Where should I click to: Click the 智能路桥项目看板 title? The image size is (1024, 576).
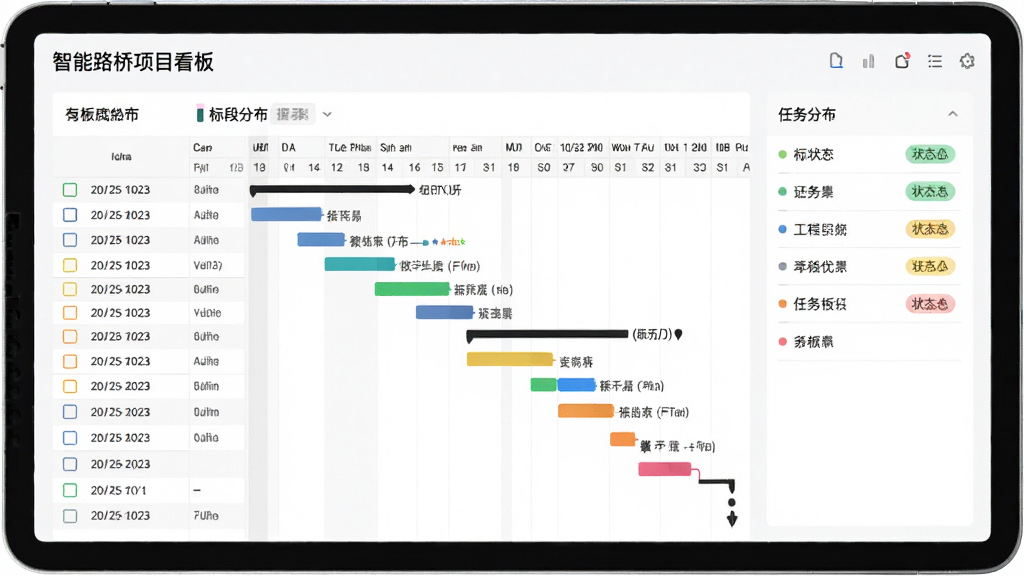pos(133,62)
